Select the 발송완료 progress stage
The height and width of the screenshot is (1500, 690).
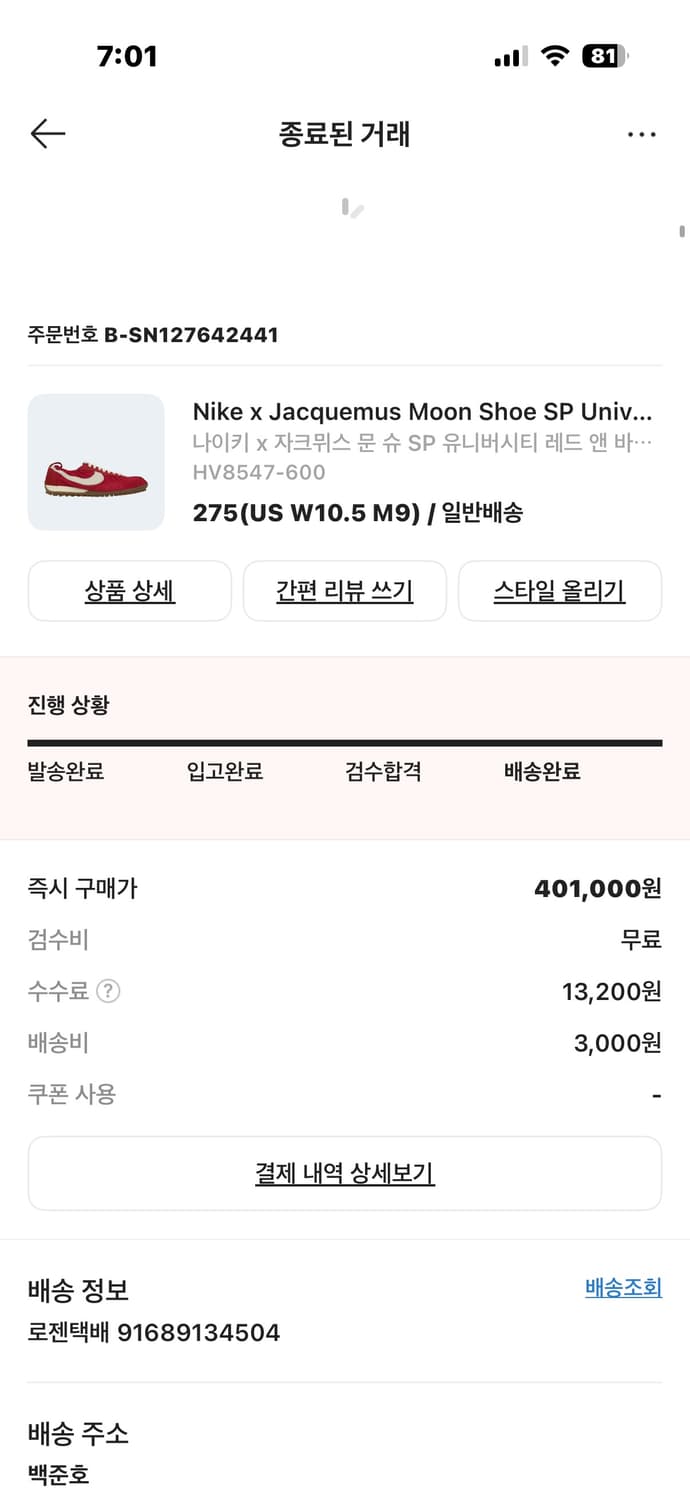pos(66,771)
